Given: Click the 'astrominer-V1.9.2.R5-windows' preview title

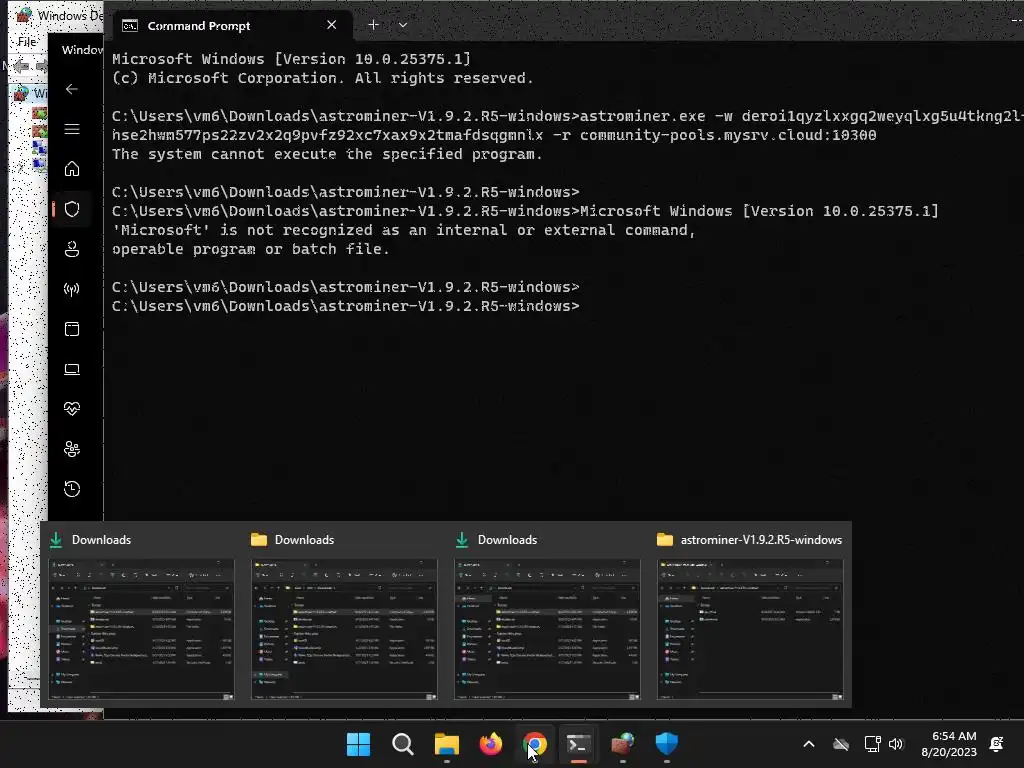Looking at the screenshot, I should (761, 540).
